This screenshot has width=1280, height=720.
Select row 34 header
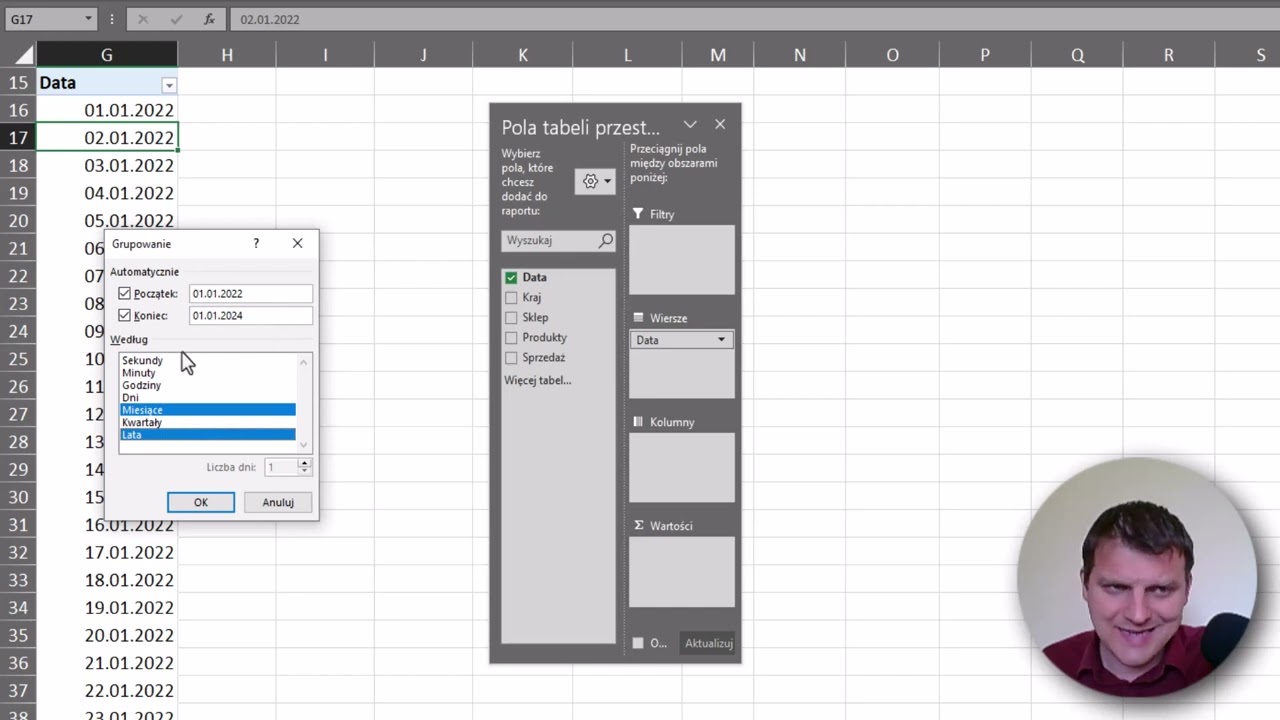pos(18,607)
